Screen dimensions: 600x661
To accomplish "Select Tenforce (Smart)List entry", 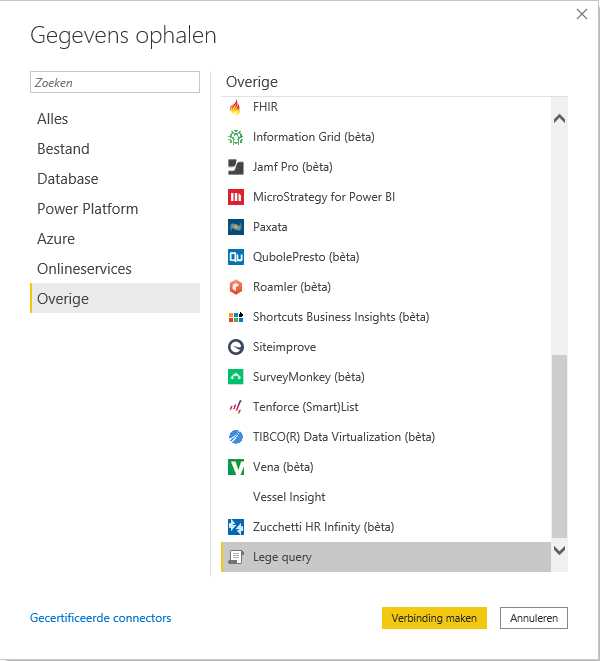I will (386, 407).
